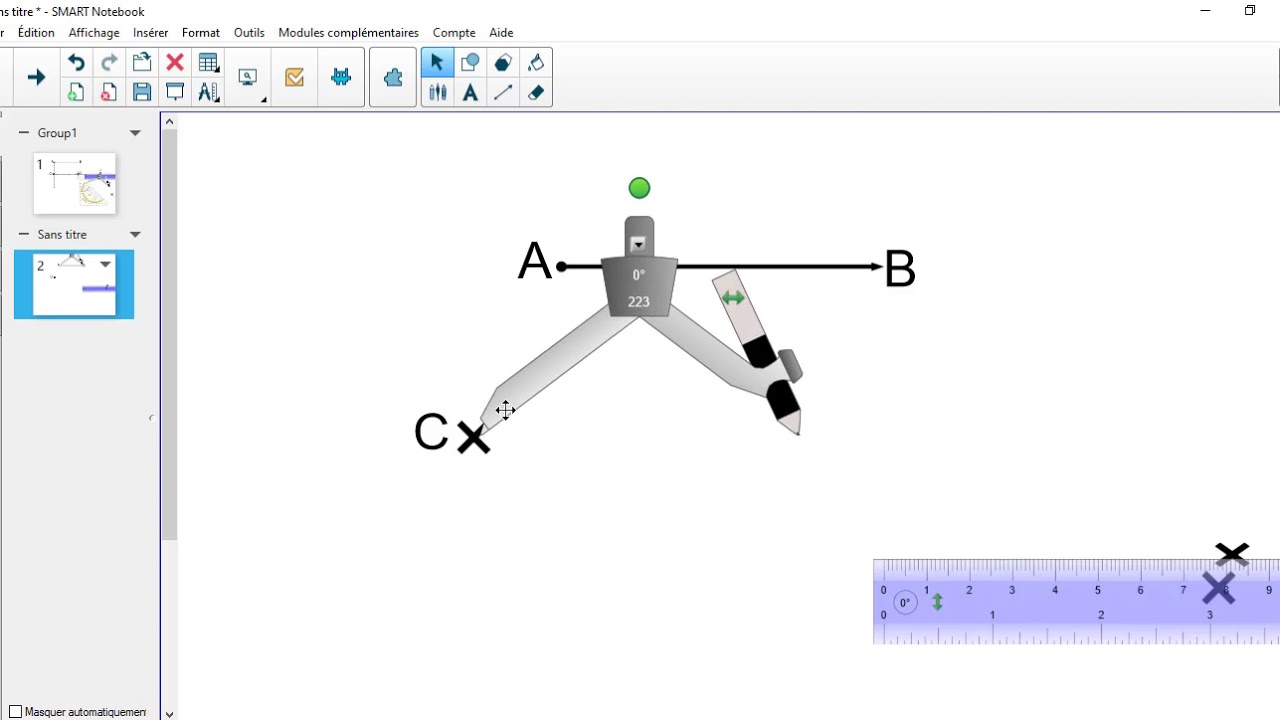The height and width of the screenshot is (720, 1280).
Task: Open the blue monster activity icon
Action: (x=341, y=77)
